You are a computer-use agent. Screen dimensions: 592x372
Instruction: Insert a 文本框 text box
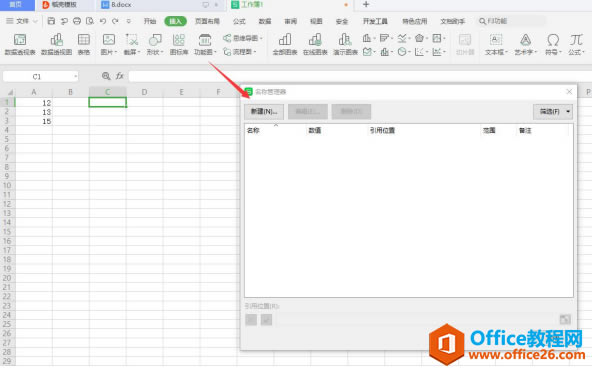[x=496, y=45]
